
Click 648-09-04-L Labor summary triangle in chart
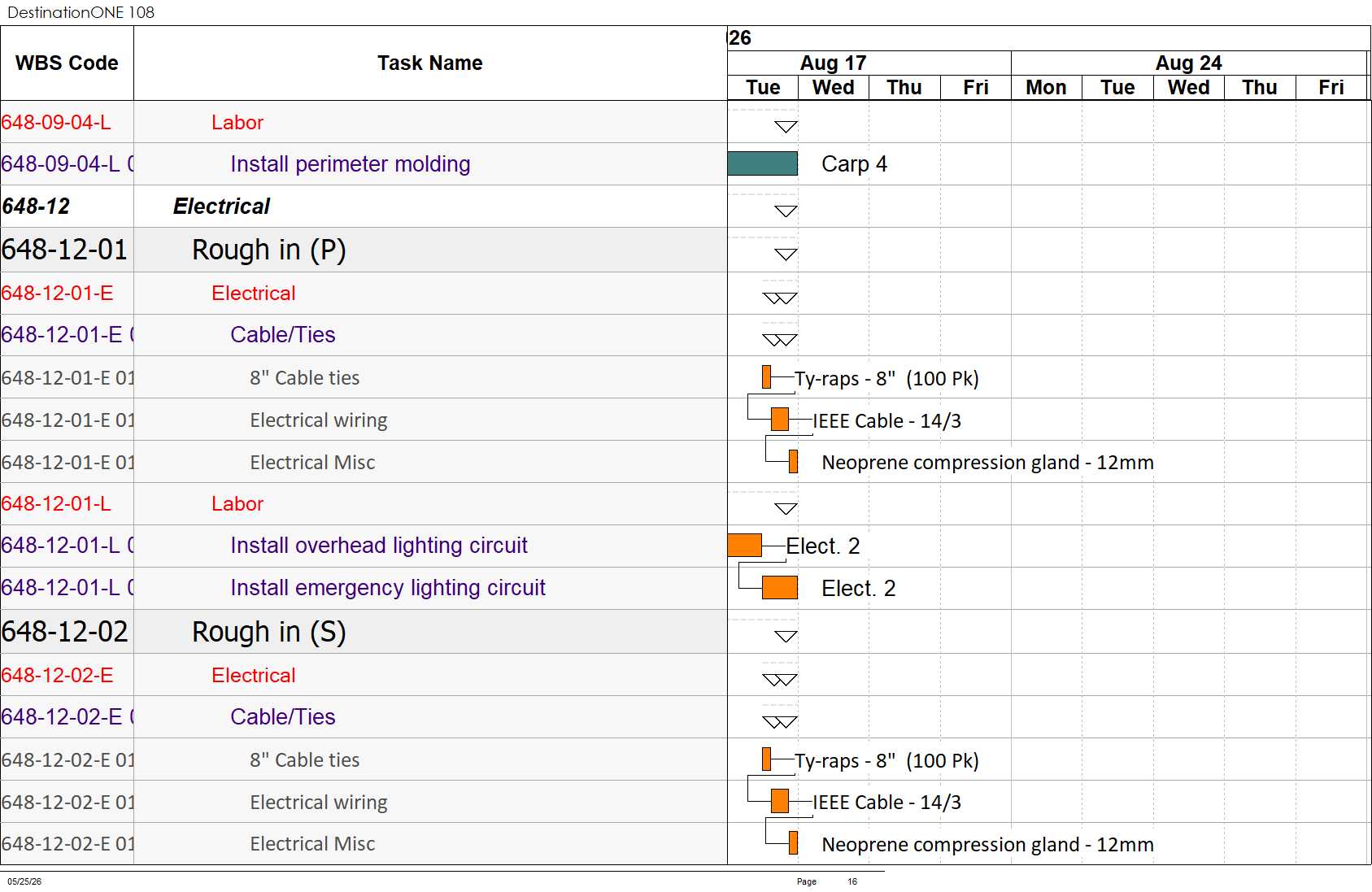[x=786, y=127]
